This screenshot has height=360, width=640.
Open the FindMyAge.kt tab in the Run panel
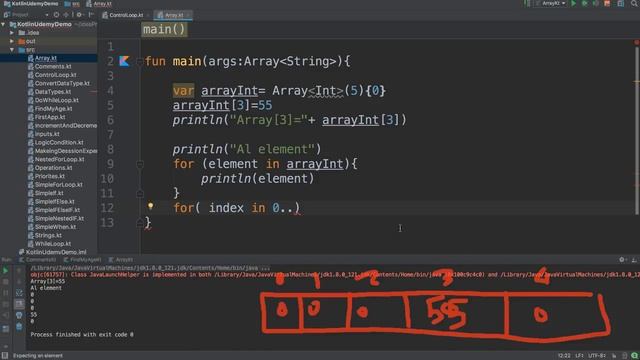pyautogui.click(x=82, y=260)
